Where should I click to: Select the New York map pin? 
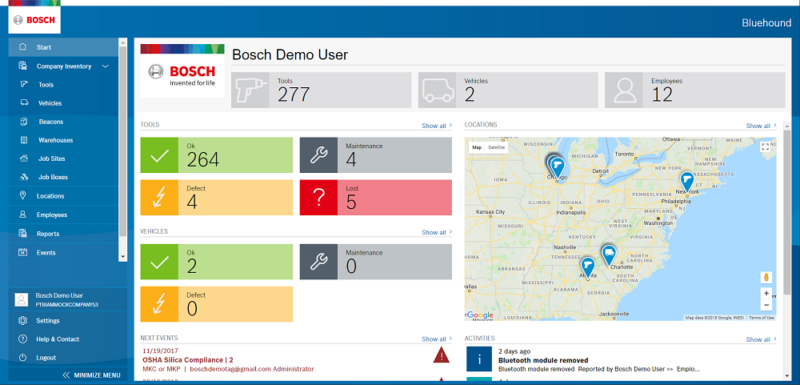point(687,182)
